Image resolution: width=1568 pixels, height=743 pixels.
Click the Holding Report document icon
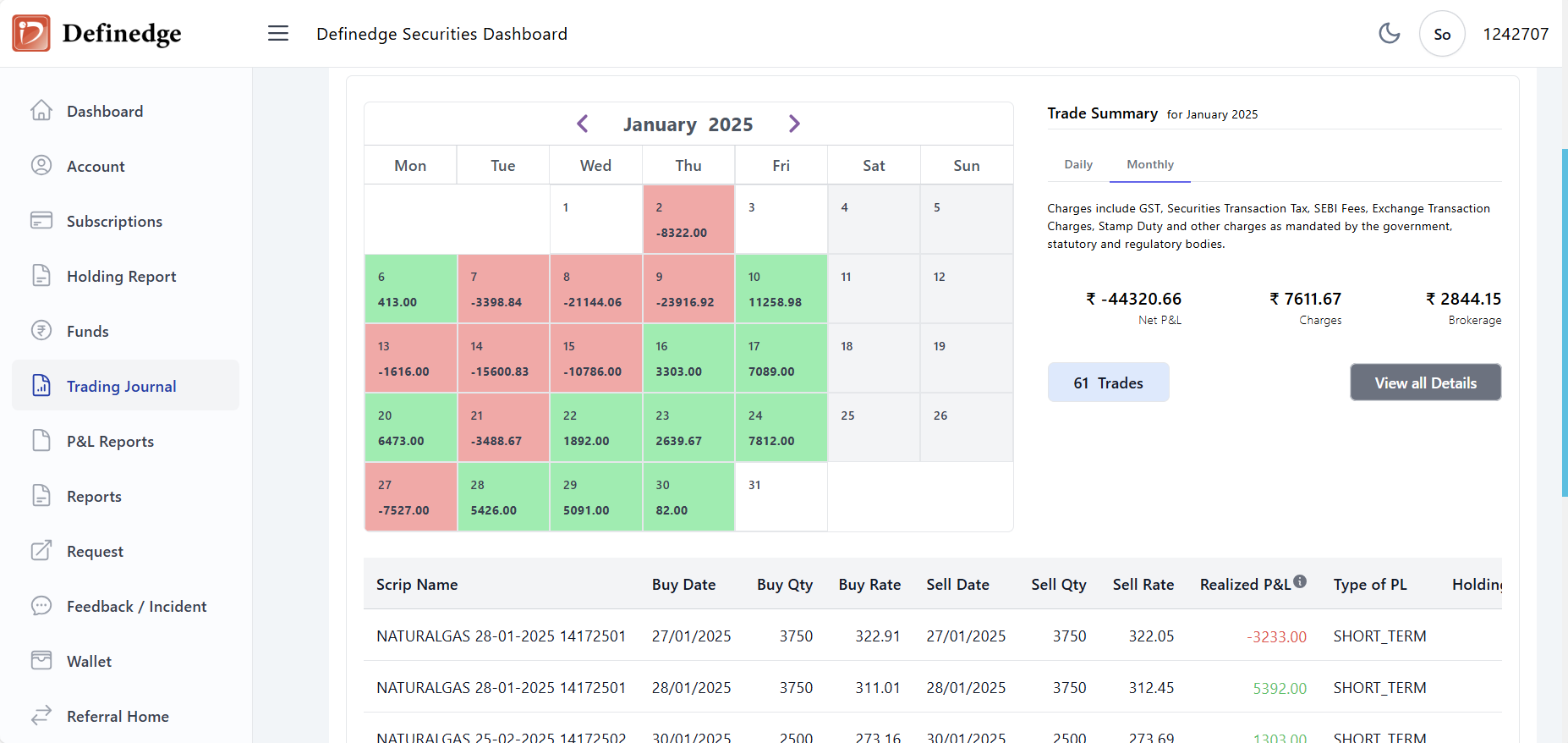coord(41,276)
